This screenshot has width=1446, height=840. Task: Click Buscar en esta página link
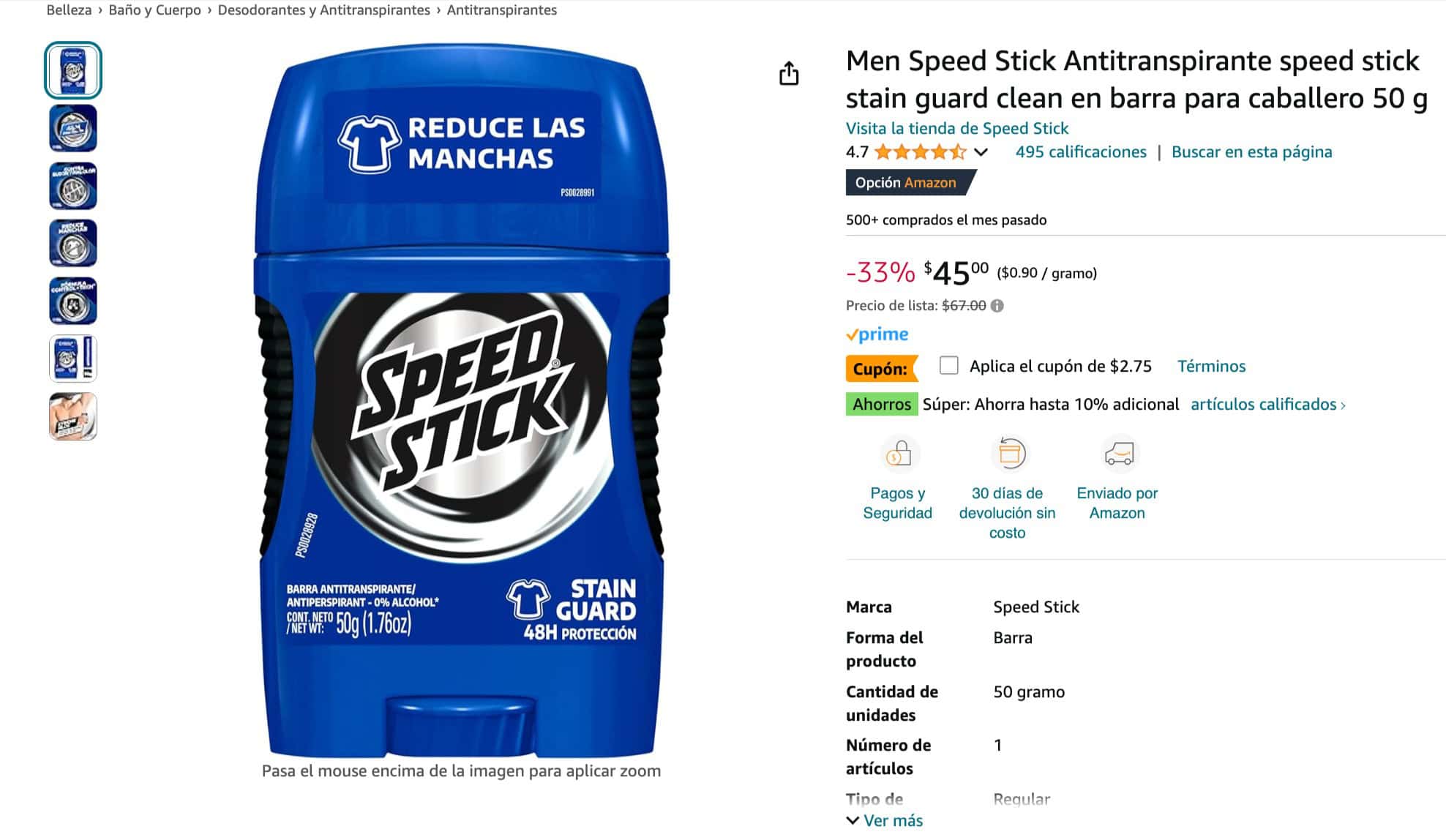pos(1251,152)
